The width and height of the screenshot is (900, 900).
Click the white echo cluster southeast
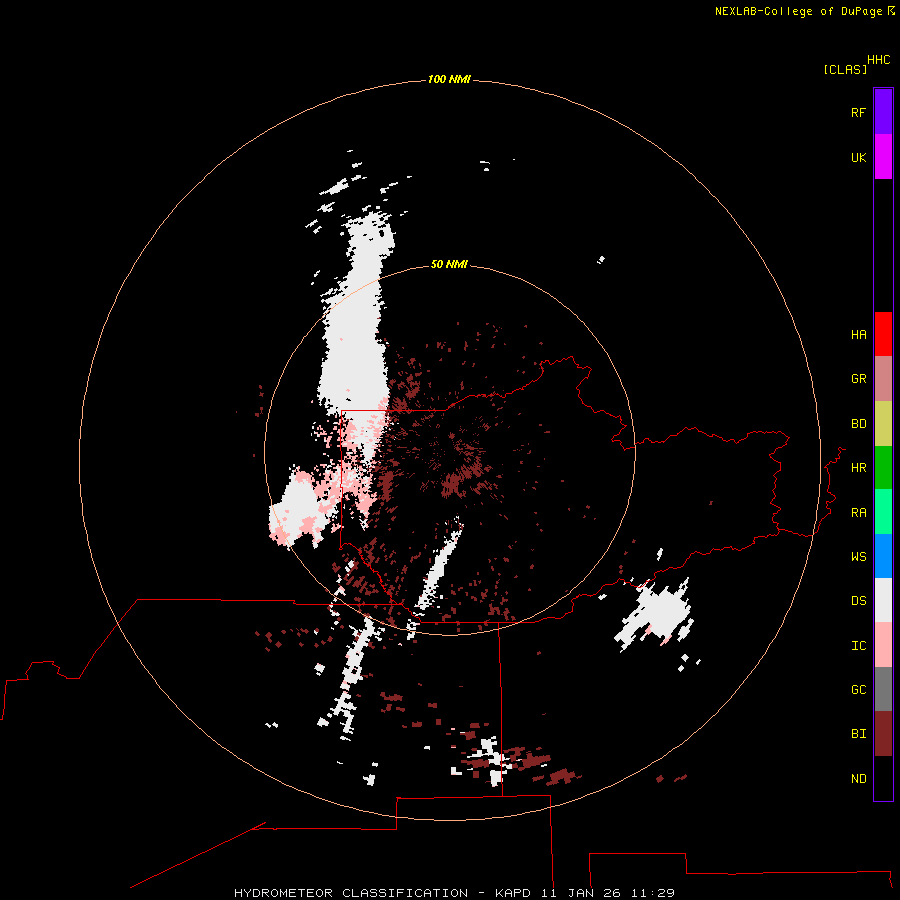pos(657,613)
